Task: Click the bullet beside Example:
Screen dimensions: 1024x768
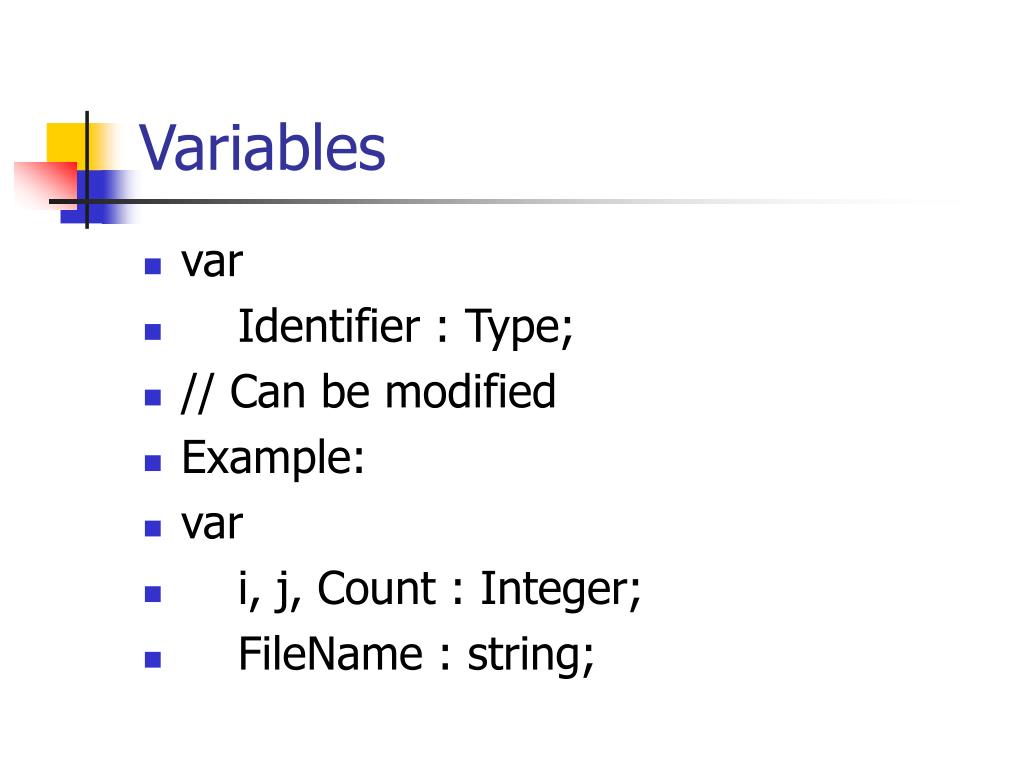Action: (153, 463)
